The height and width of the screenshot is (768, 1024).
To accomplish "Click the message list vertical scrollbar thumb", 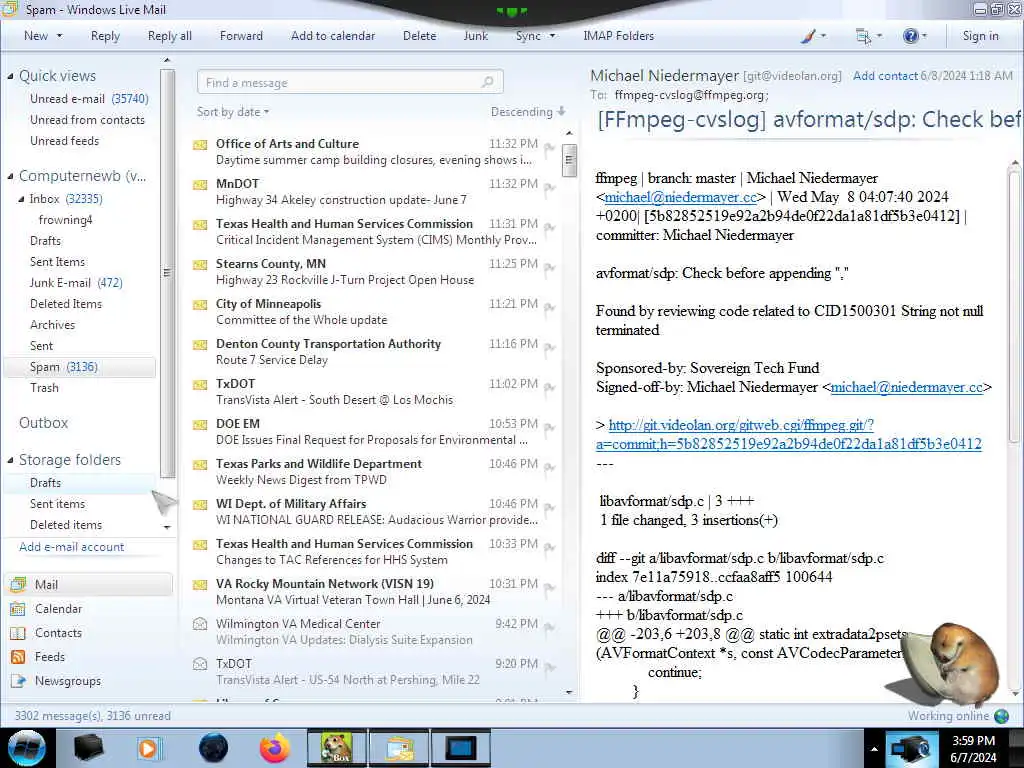I will pyautogui.click(x=569, y=159).
